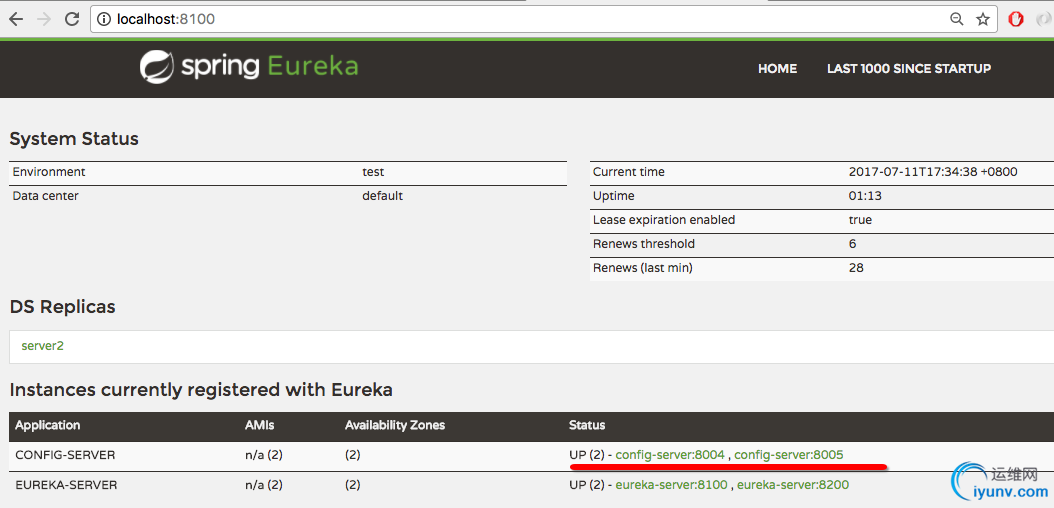Click the Data center label
The width and height of the screenshot is (1054, 508).
click(45, 196)
